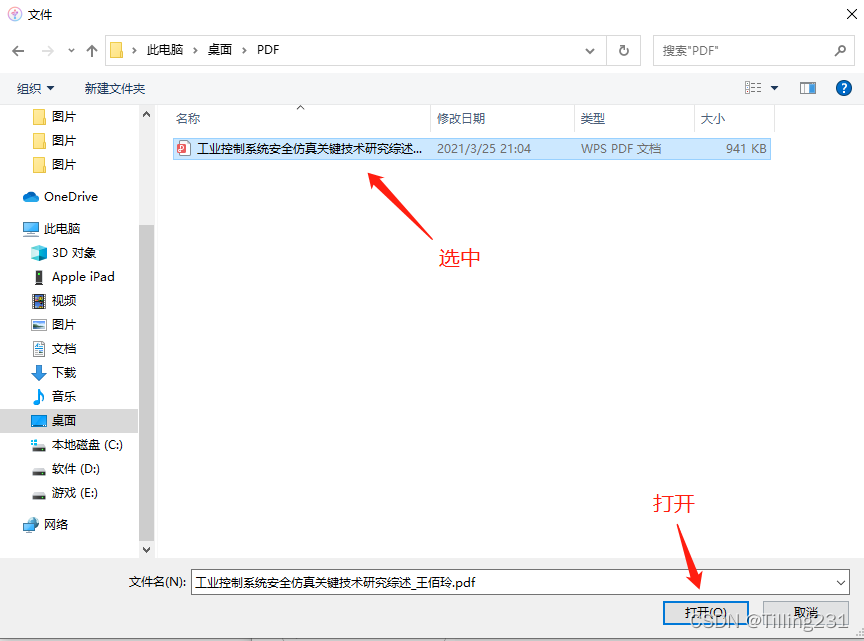
Task: Navigate back using the left arrow icon
Action: point(18,49)
